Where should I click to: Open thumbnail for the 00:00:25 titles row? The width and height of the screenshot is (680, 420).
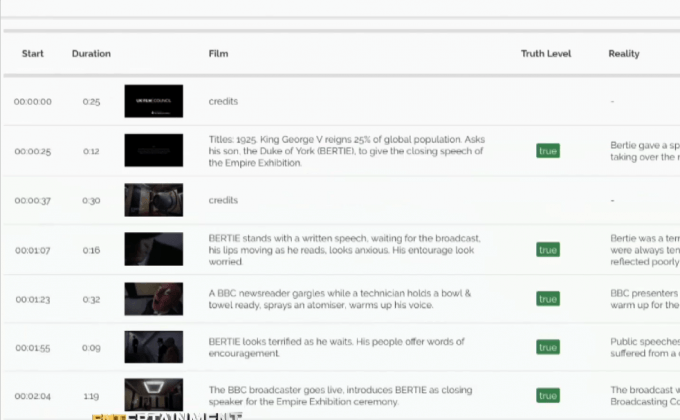click(x=154, y=150)
